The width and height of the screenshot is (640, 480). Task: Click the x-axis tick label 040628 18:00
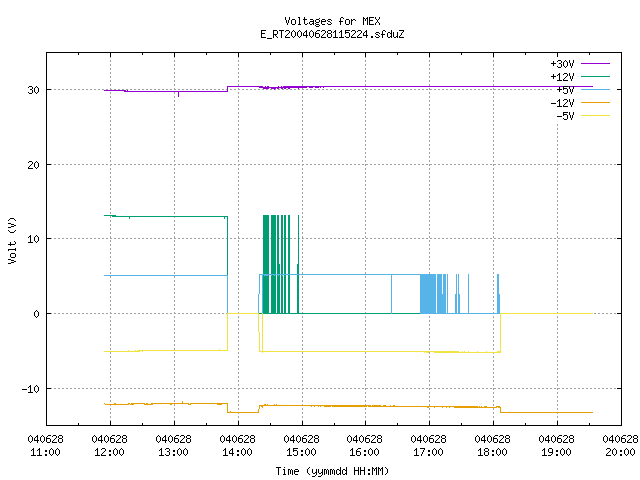point(493,446)
